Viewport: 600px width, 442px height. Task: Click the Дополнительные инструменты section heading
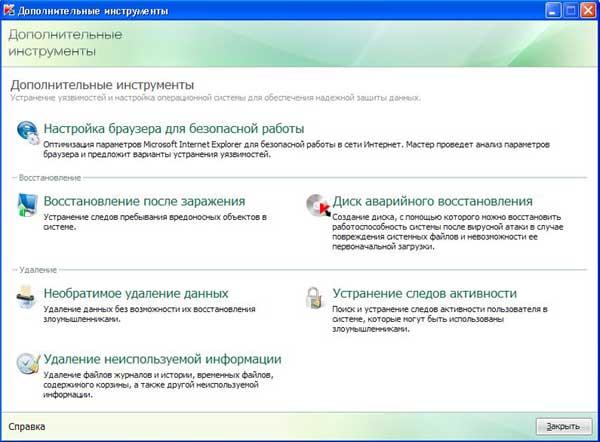[102, 85]
